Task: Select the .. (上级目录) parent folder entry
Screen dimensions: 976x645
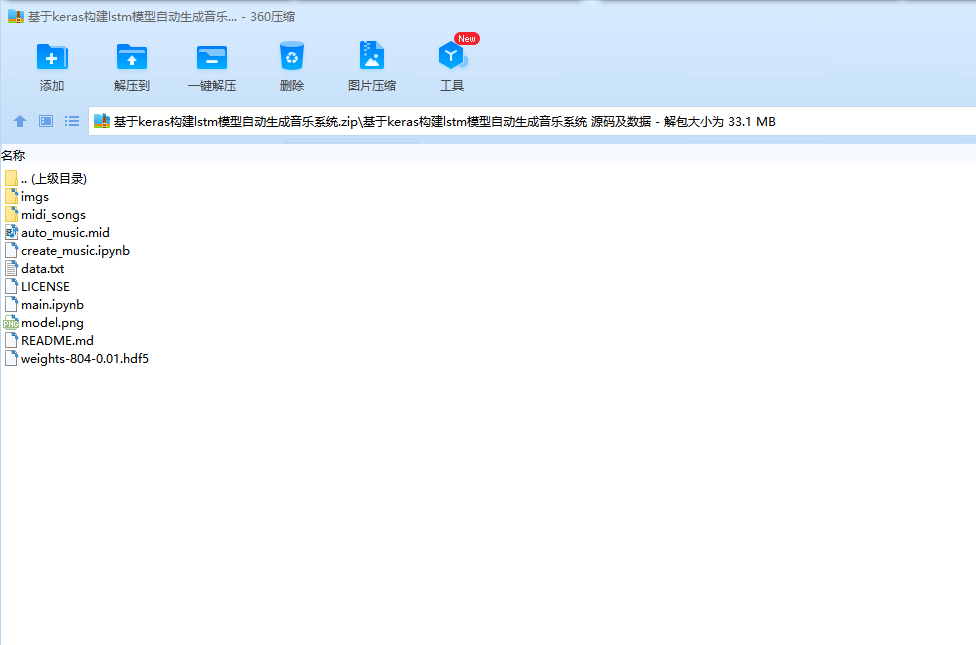Action: pos(45,179)
